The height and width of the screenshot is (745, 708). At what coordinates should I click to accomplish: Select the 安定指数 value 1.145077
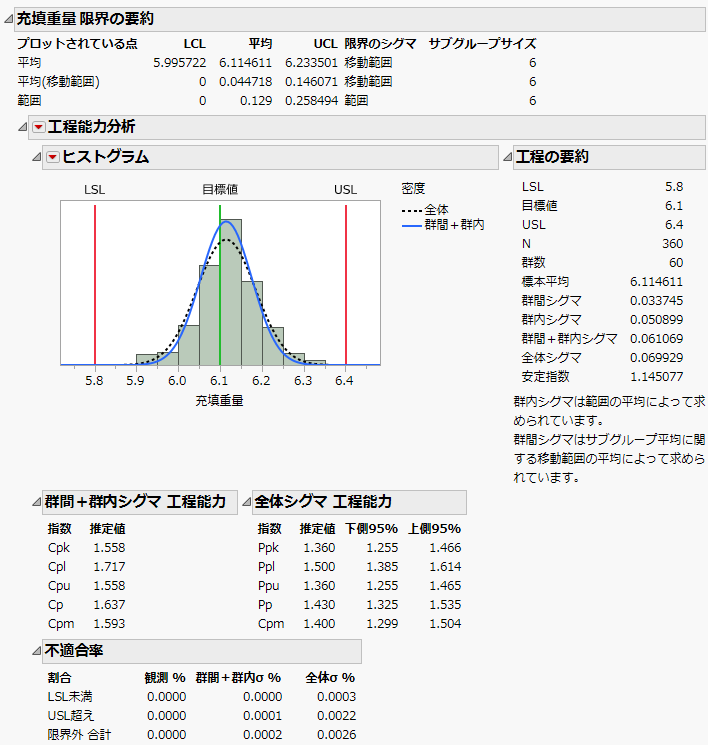(656, 377)
